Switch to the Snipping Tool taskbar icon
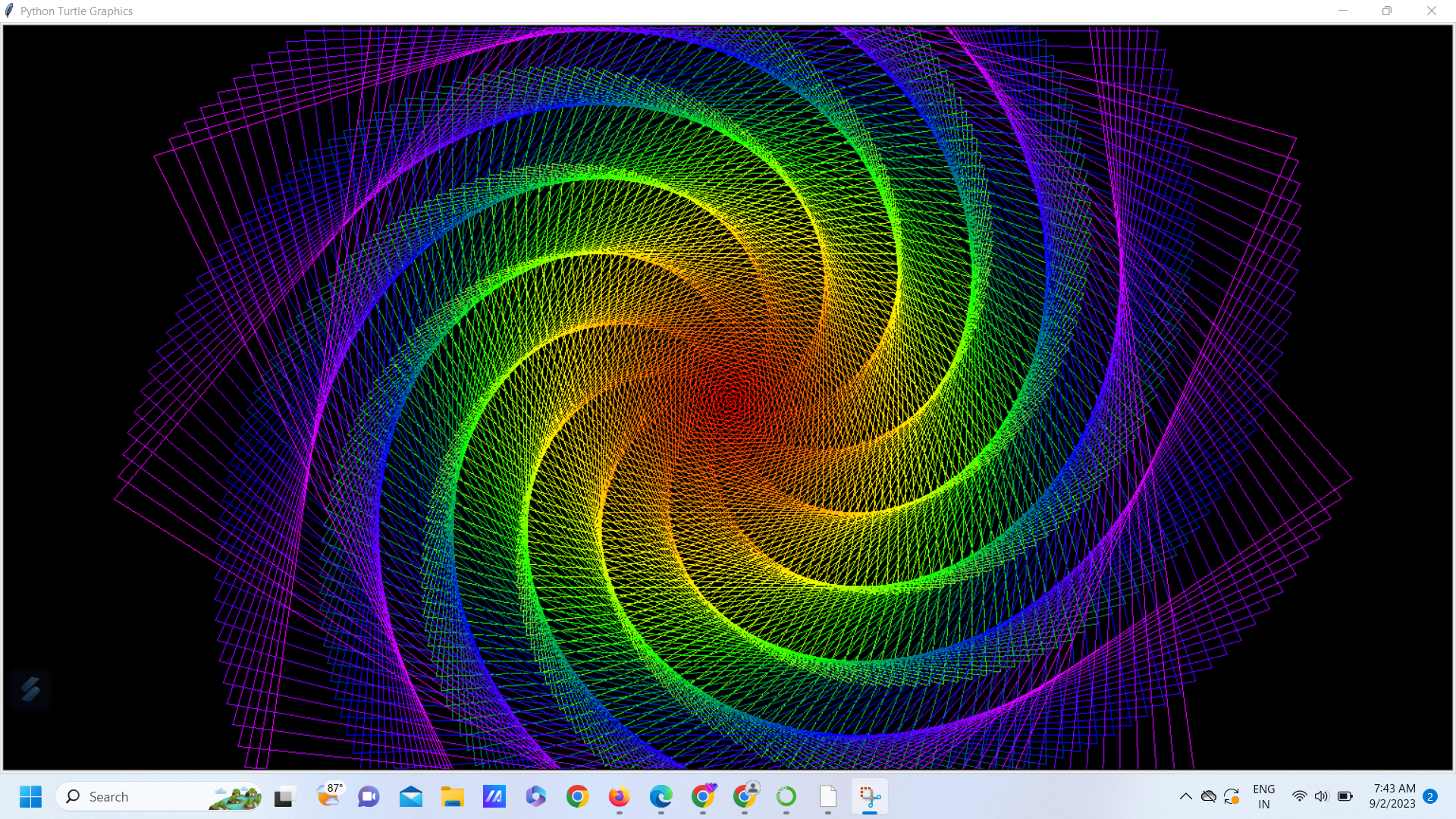This screenshot has height=819, width=1456. [870, 796]
